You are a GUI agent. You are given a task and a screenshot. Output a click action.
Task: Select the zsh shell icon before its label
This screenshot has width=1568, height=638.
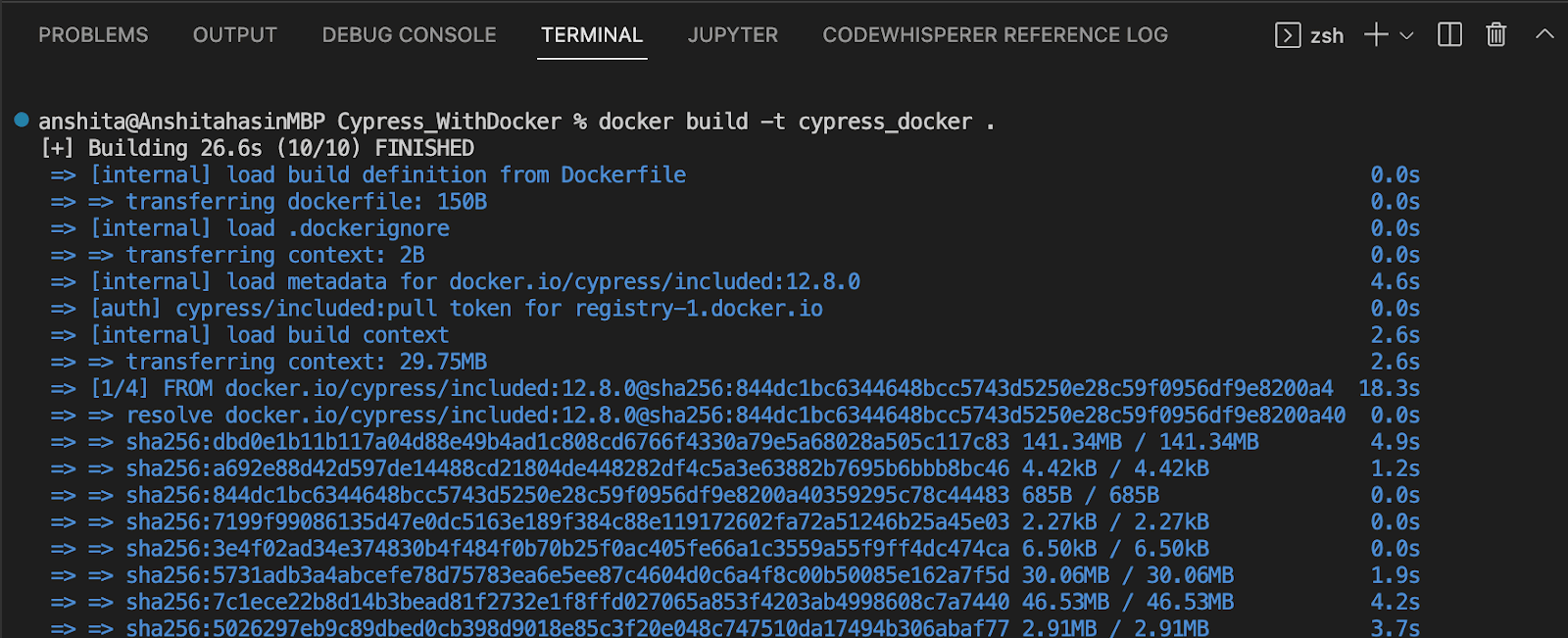tap(1288, 35)
